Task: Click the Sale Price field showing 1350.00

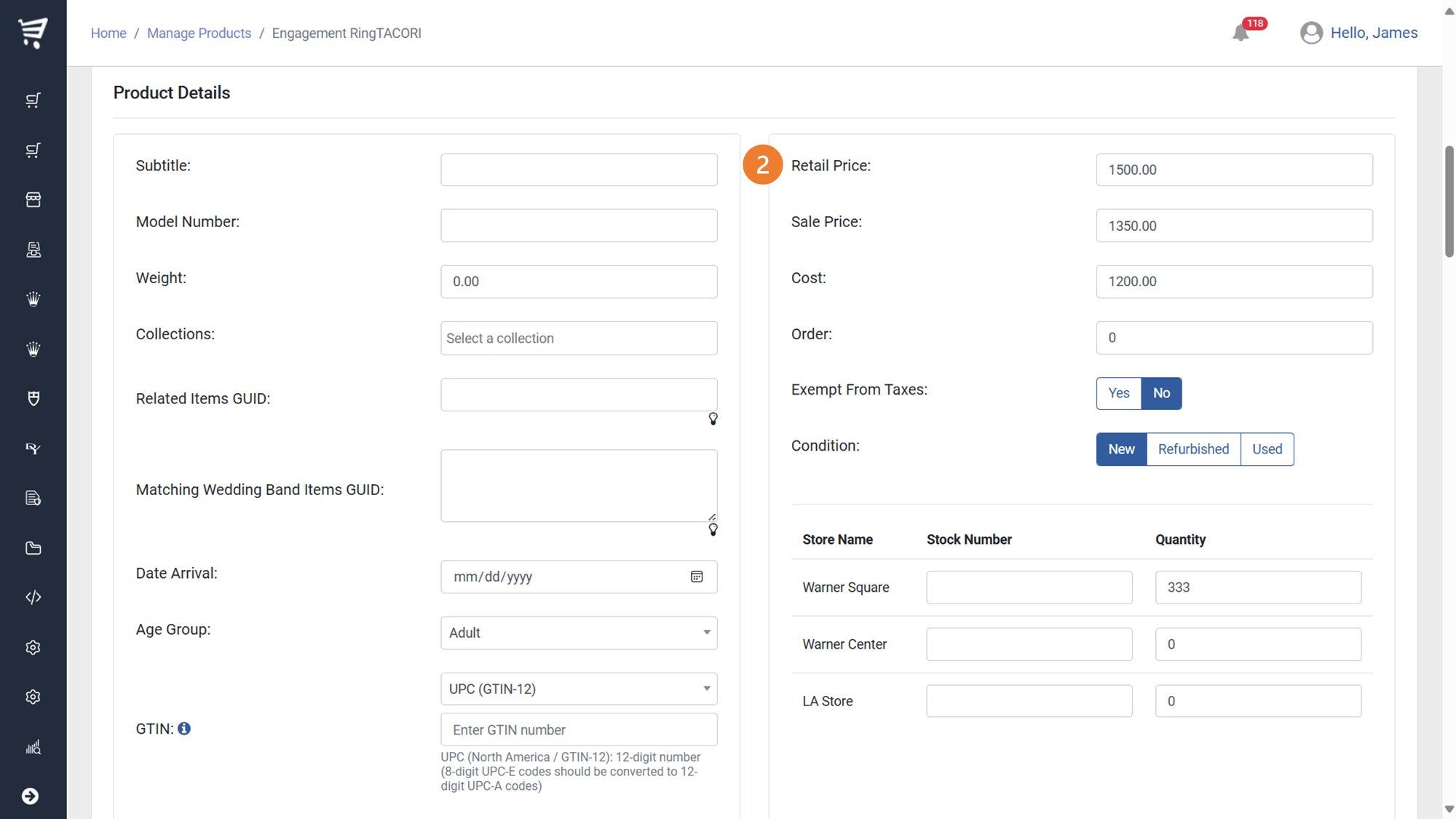Action: [x=1235, y=225]
